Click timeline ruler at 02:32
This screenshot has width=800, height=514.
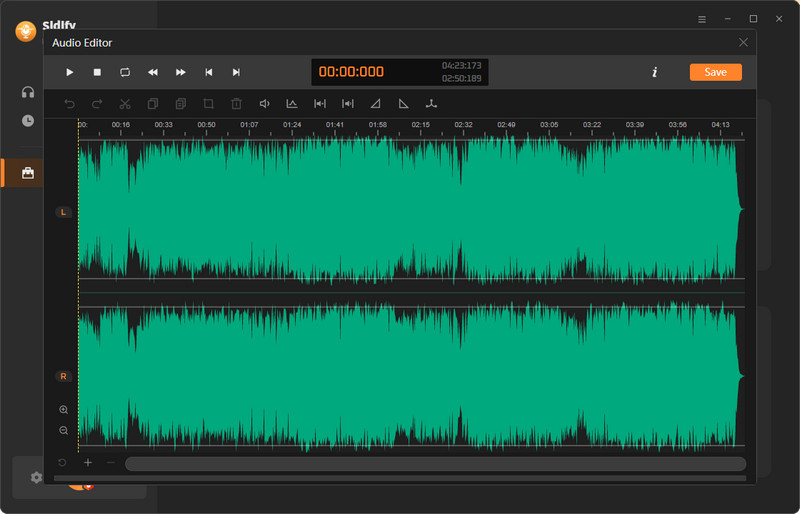coord(463,125)
